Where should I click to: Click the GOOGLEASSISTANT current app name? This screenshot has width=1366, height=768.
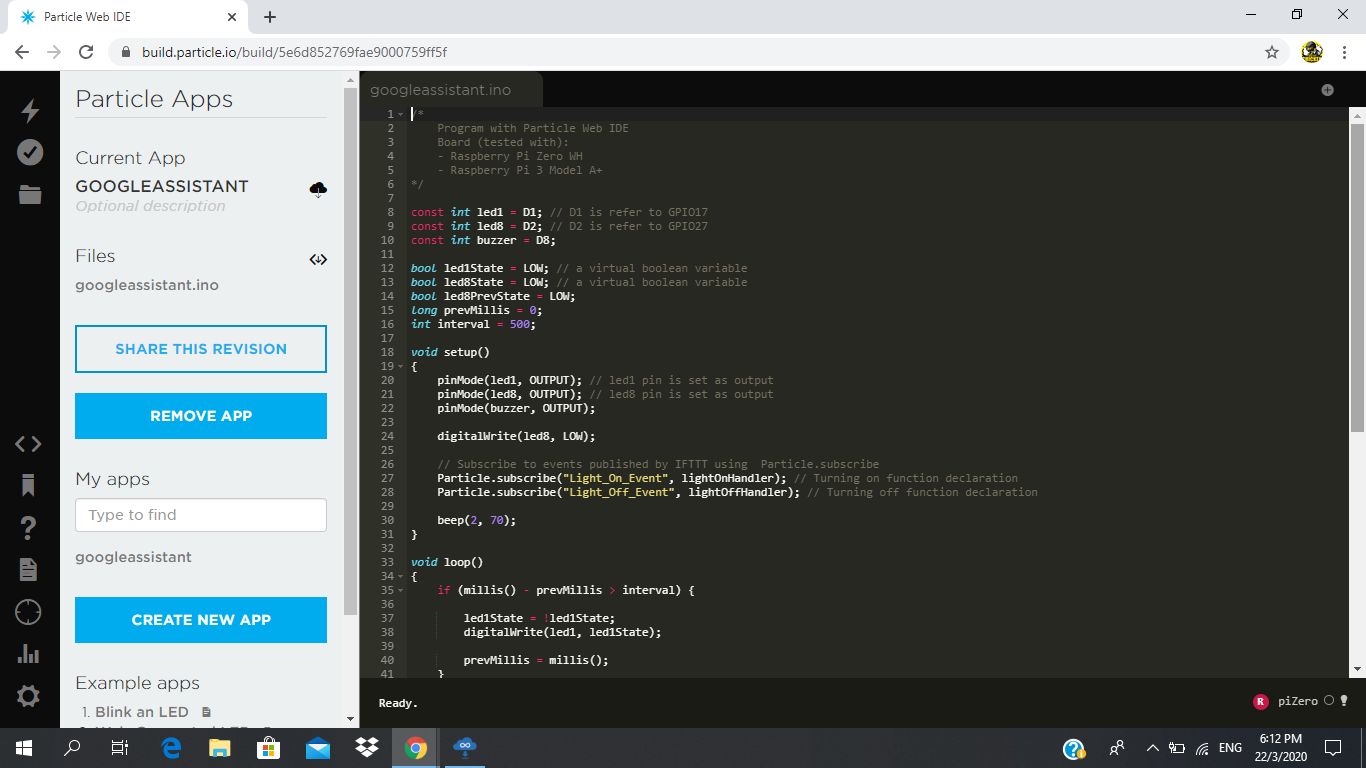coord(162,186)
